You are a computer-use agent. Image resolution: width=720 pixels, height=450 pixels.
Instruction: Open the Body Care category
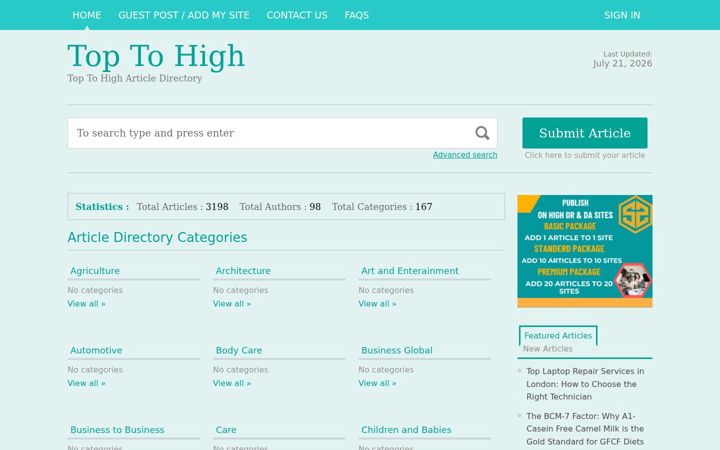(x=239, y=350)
